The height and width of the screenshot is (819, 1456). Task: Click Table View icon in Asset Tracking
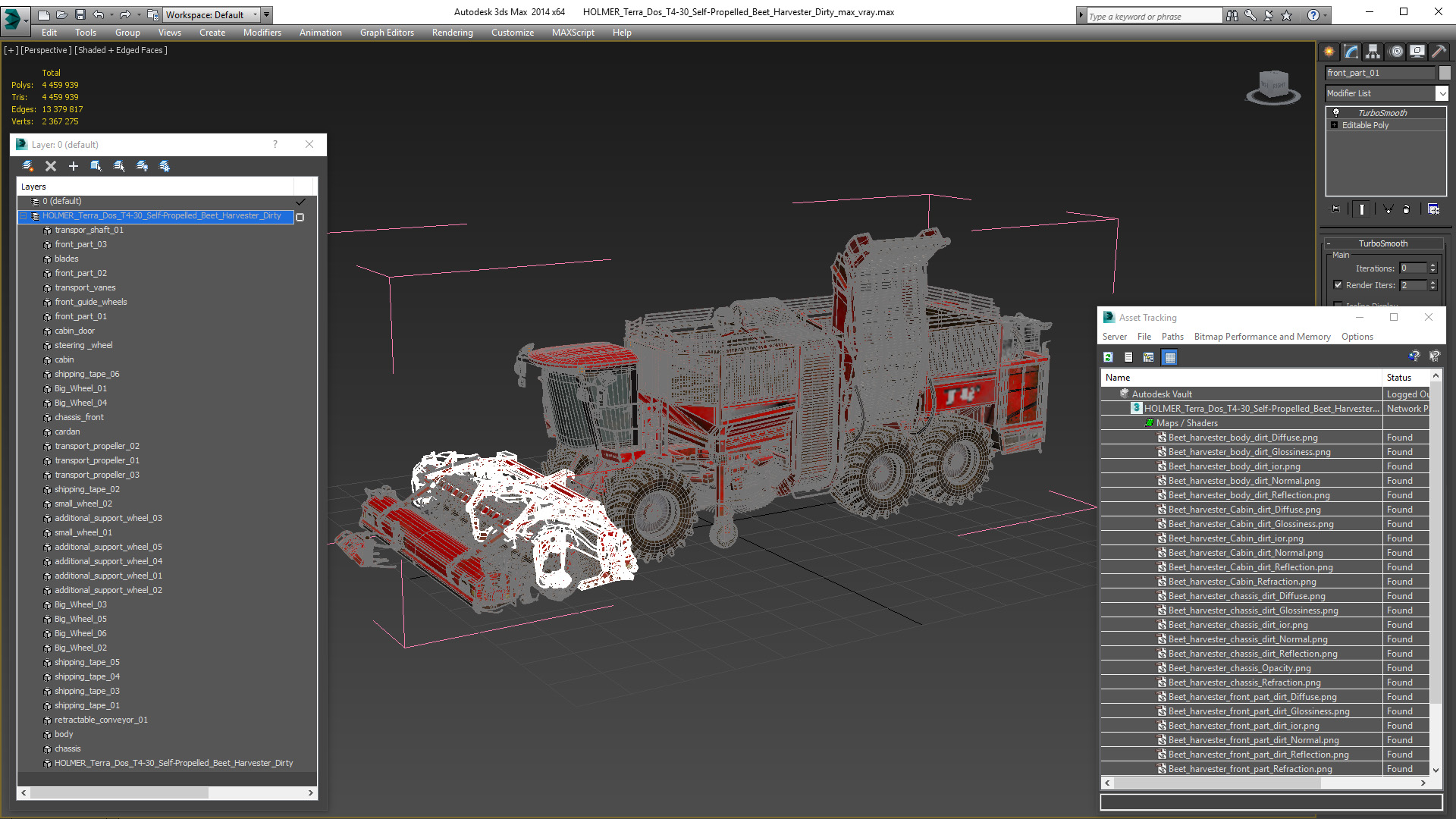(1170, 357)
